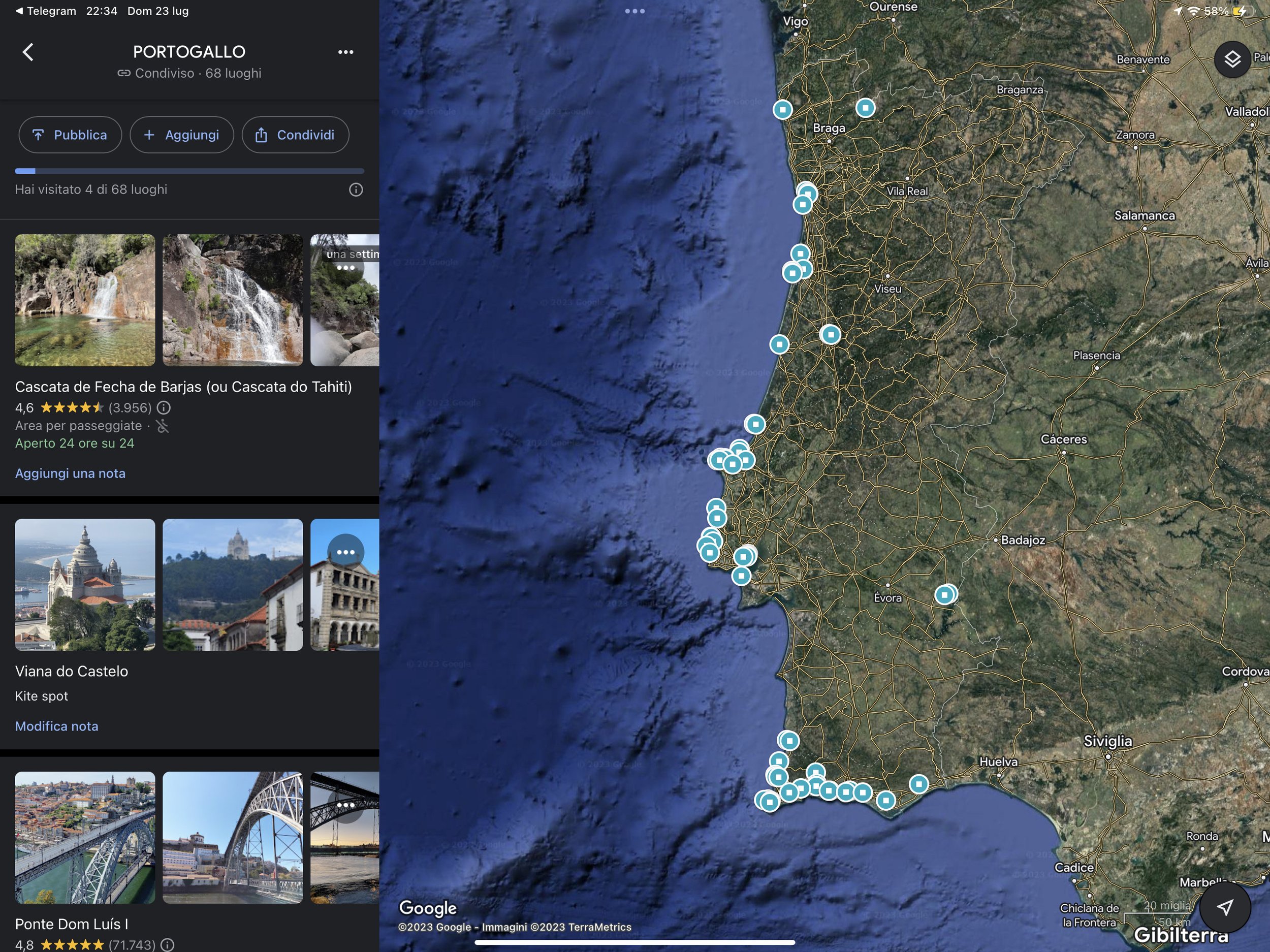The height and width of the screenshot is (952, 1270).
Task: Click the Vigo city label
Action: [x=795, y=21]
